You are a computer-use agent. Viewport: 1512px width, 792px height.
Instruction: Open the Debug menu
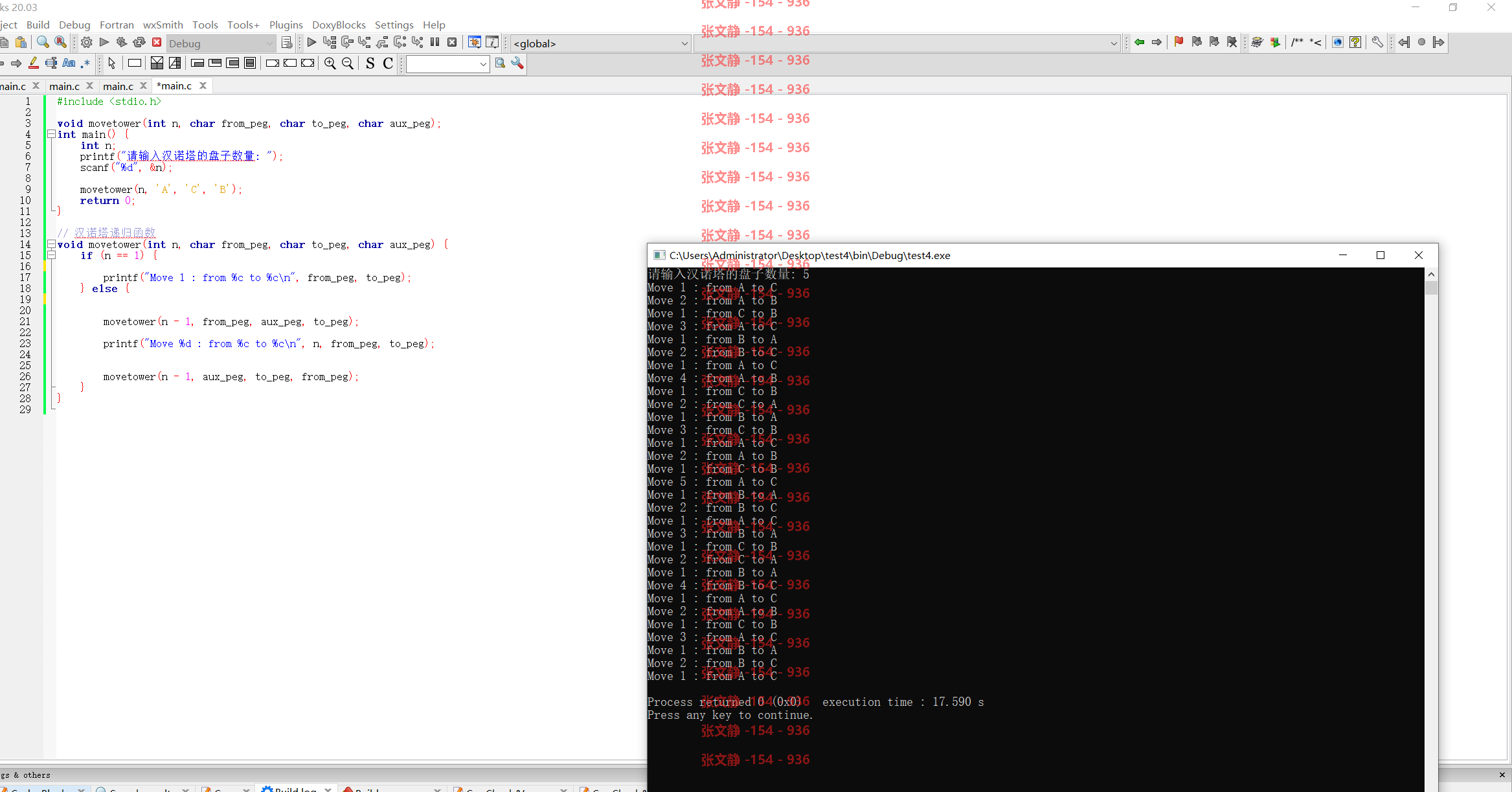[x=74, y=25]
